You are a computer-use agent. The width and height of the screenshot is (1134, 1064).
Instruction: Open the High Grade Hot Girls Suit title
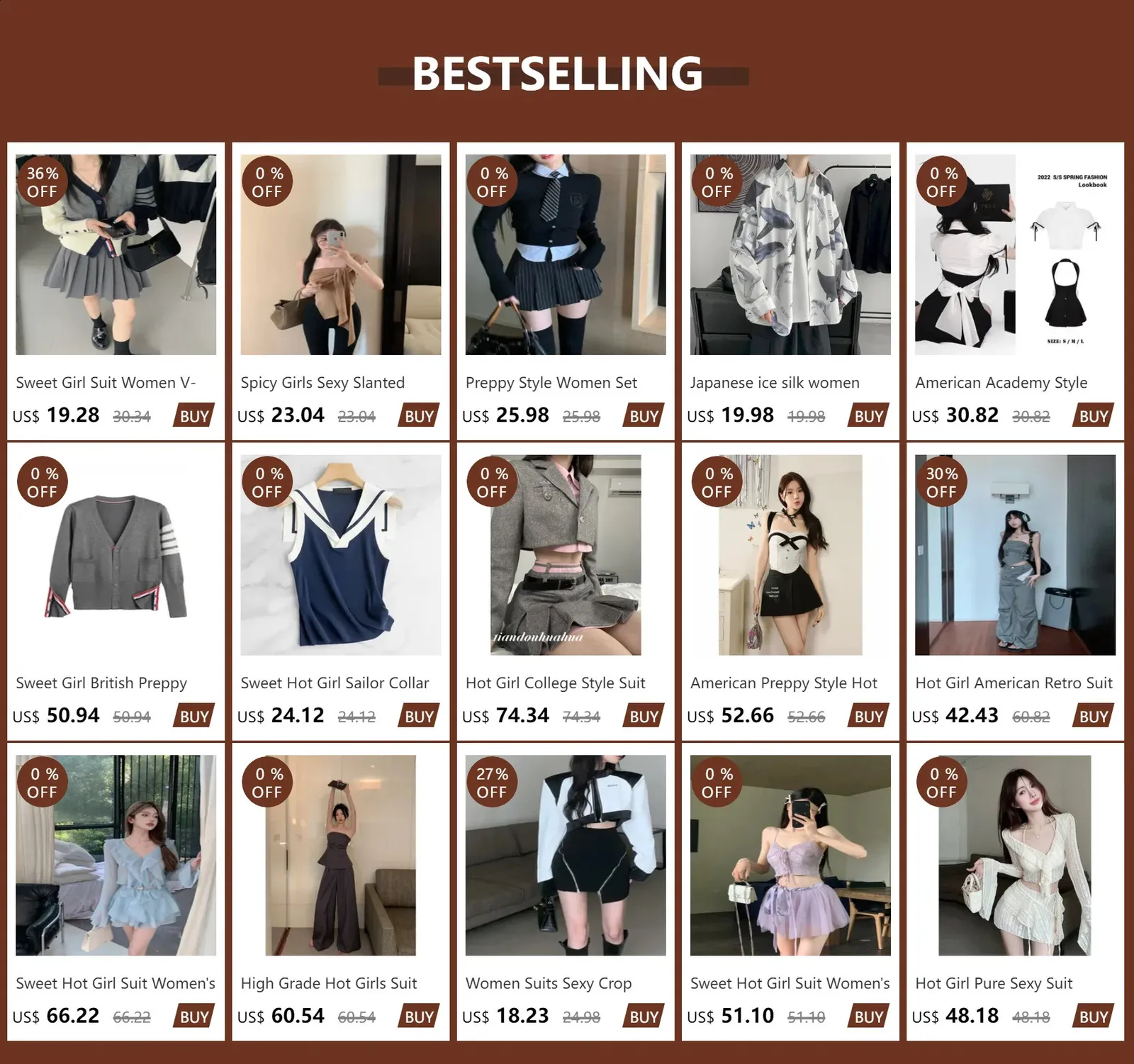click(x=329, y=983)
